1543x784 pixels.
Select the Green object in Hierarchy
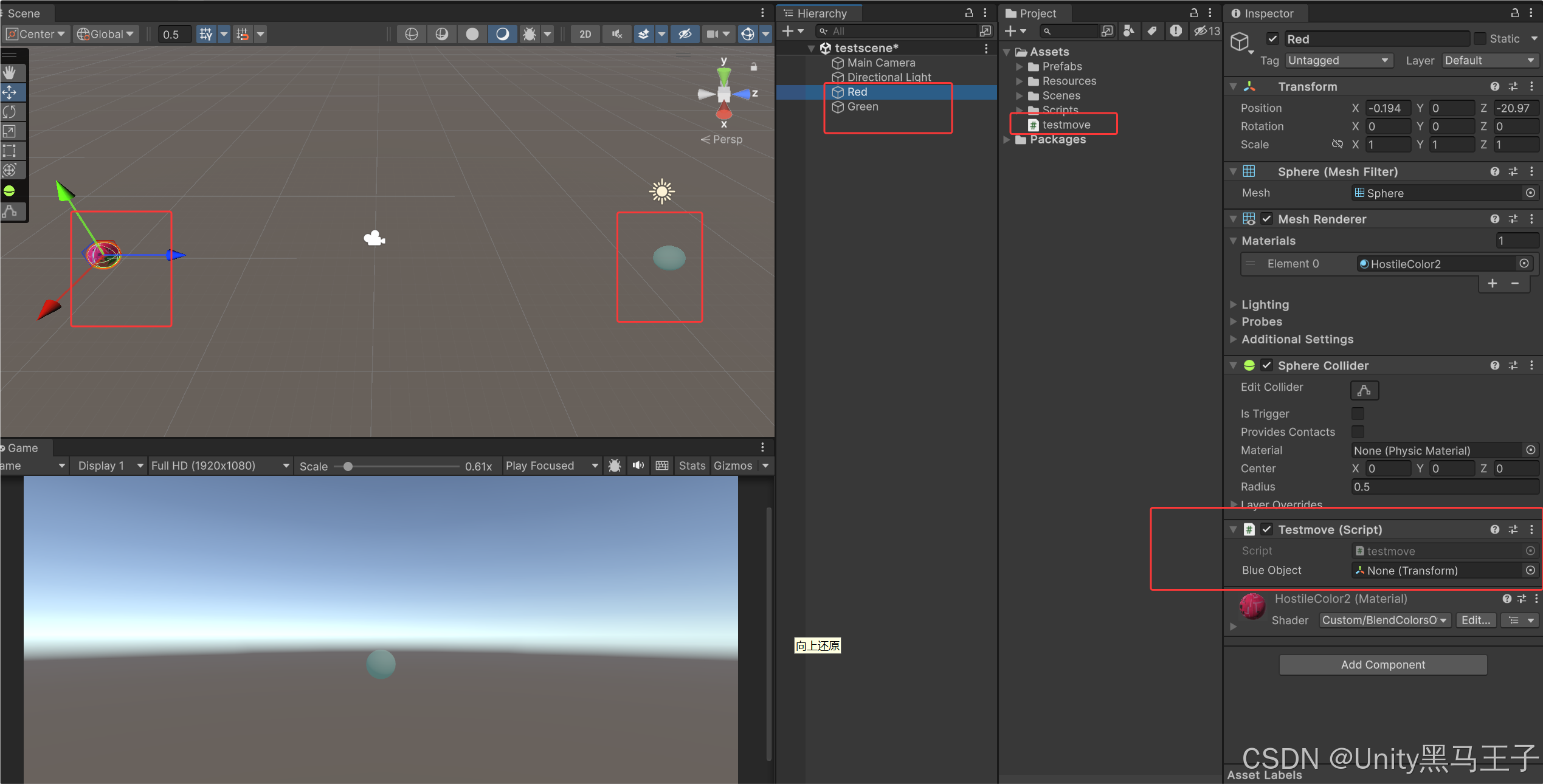click(862, 106)
